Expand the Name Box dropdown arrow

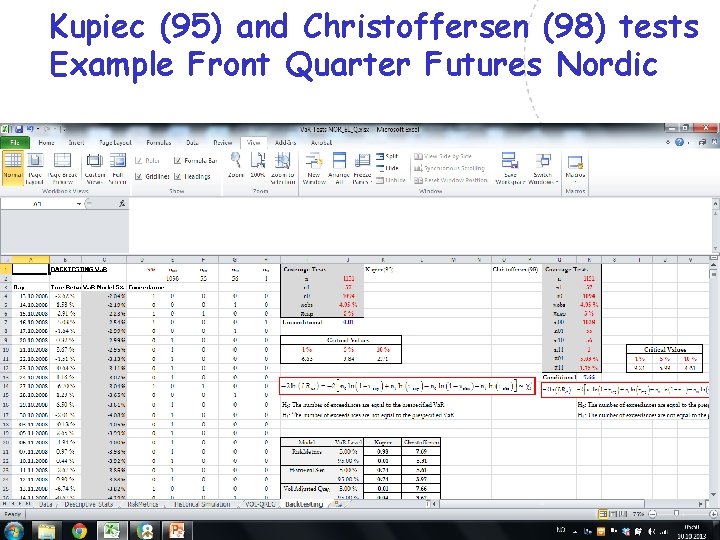79,203
